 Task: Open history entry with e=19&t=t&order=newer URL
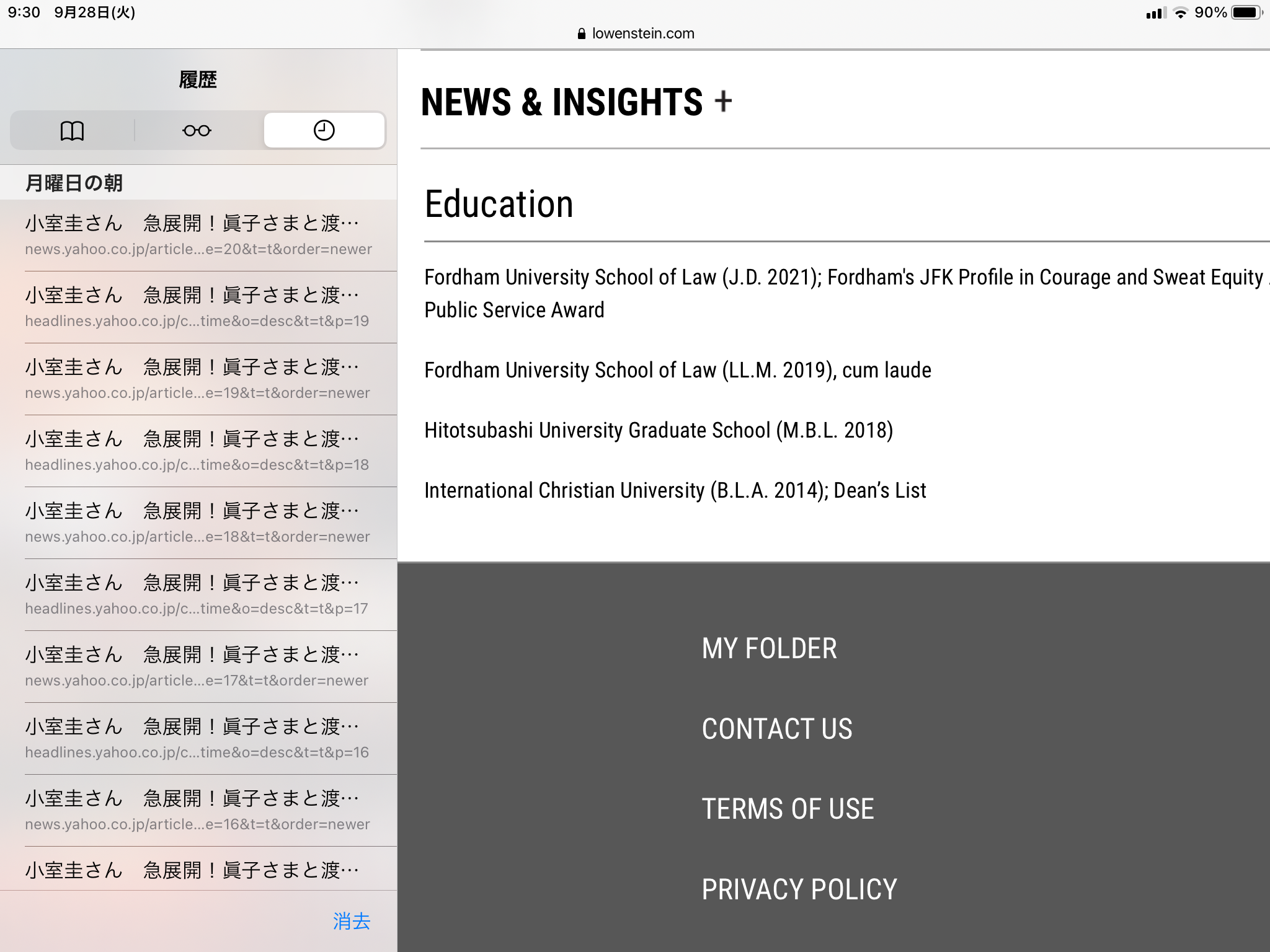click(198, 379)
